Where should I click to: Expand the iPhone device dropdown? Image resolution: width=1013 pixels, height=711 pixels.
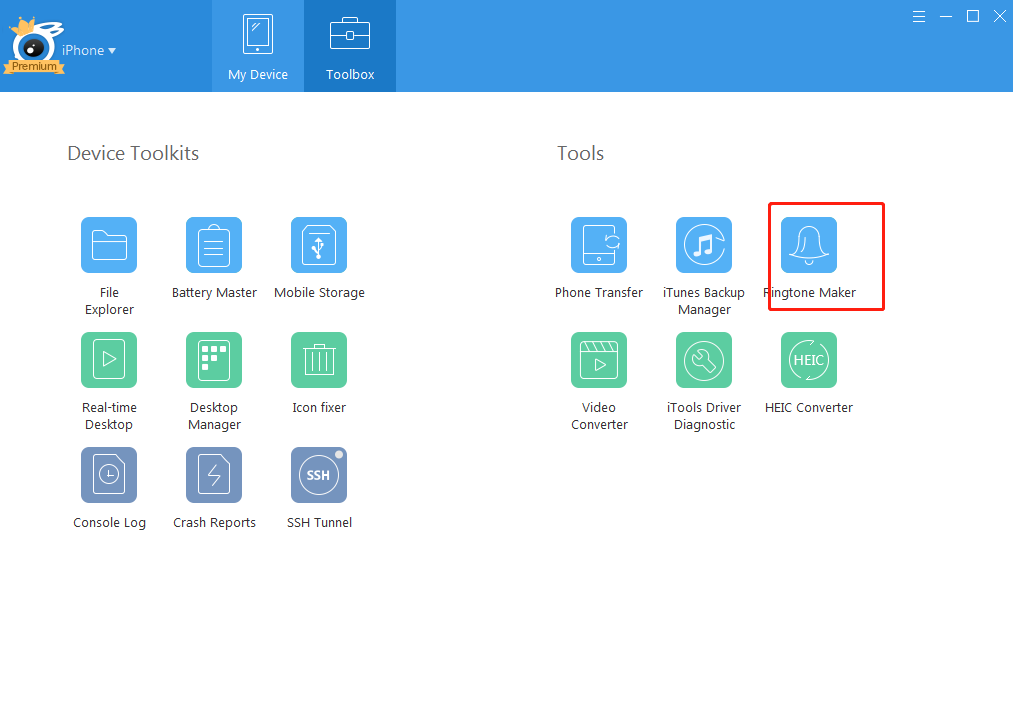pyautogui.click(x=89, y=50)
